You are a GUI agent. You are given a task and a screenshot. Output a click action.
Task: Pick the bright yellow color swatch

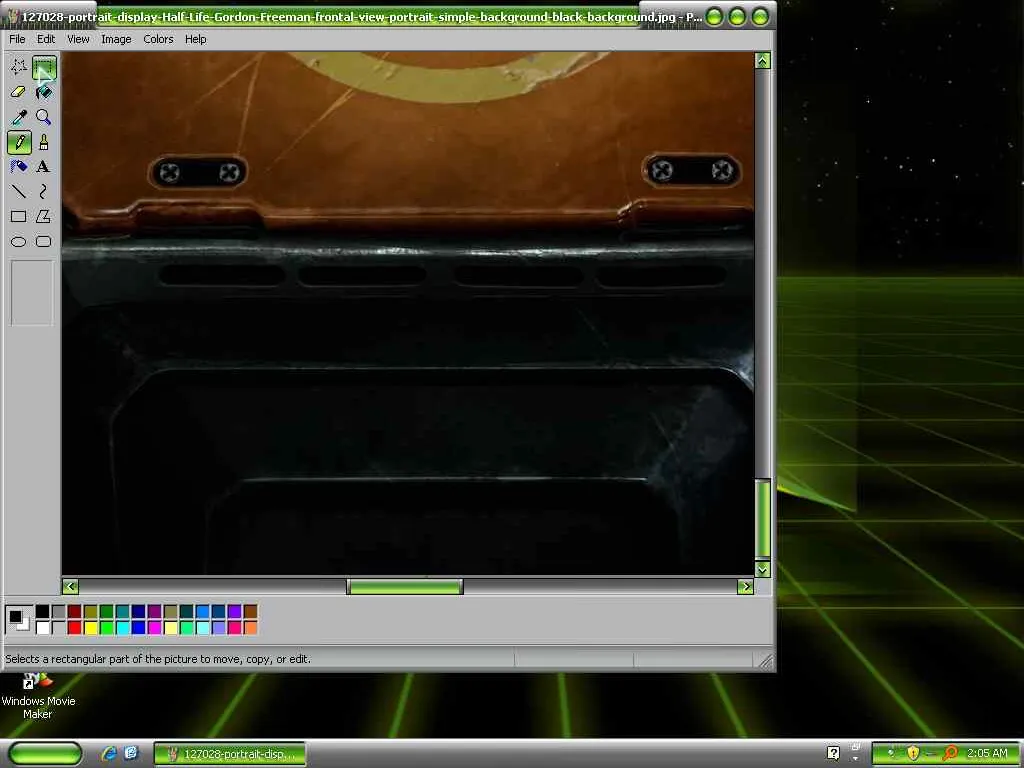(91, 628)
